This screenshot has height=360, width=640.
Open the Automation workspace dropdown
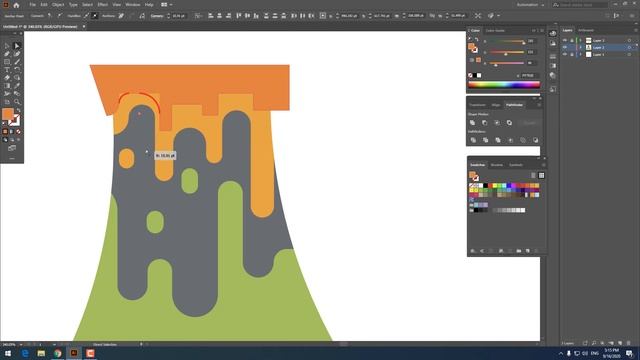530,5
